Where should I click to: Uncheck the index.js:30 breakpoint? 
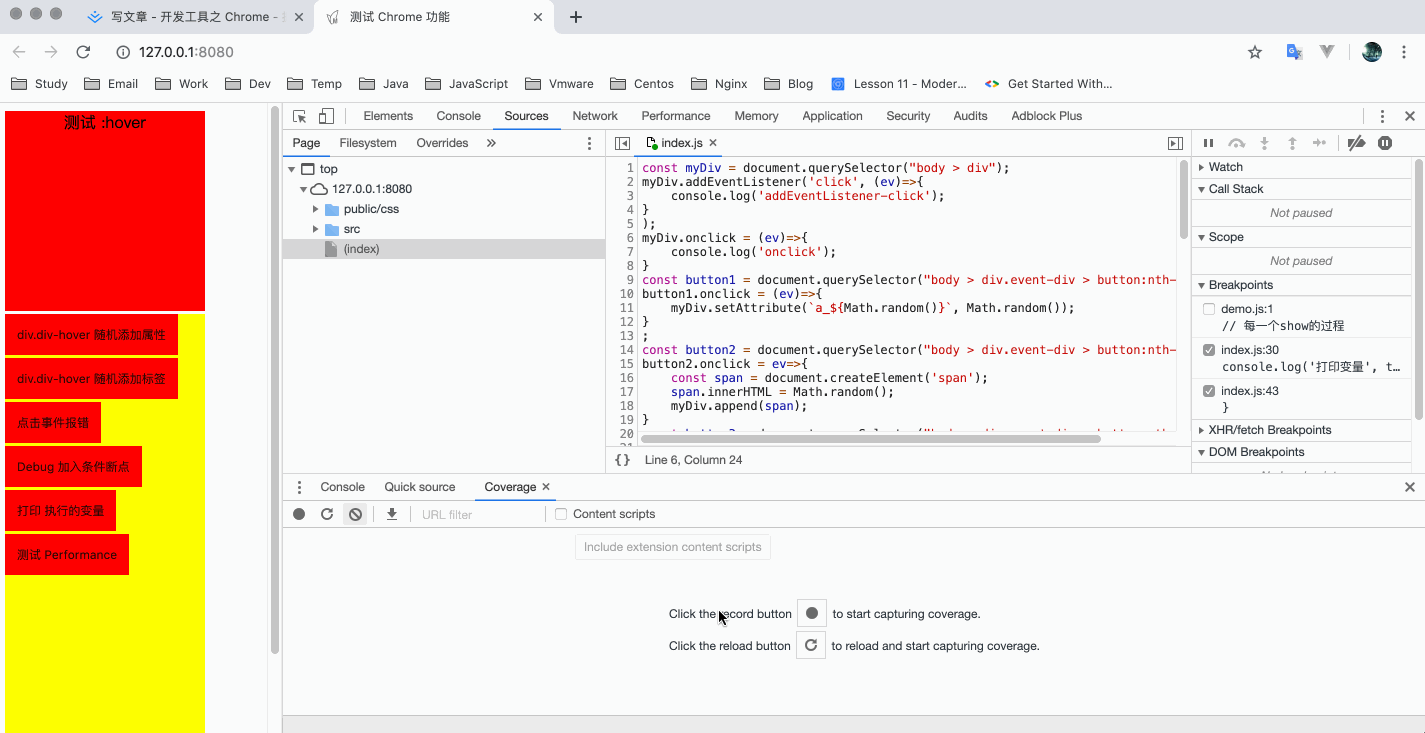tap(1209, 350)
